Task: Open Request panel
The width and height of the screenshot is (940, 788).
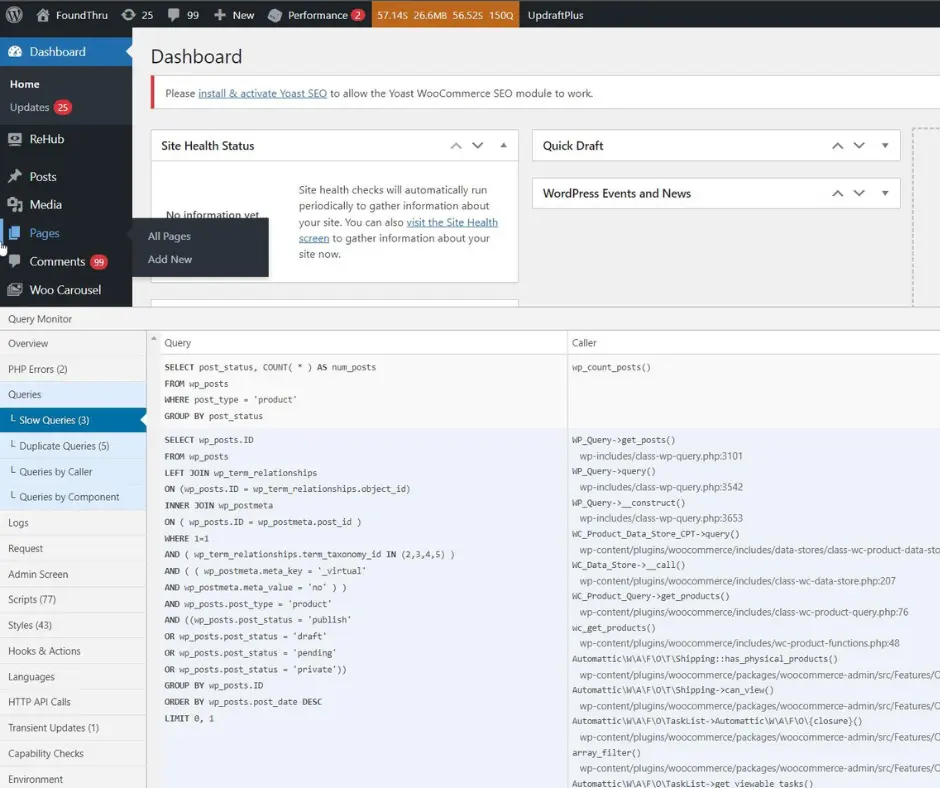Action: click(73, 549)
